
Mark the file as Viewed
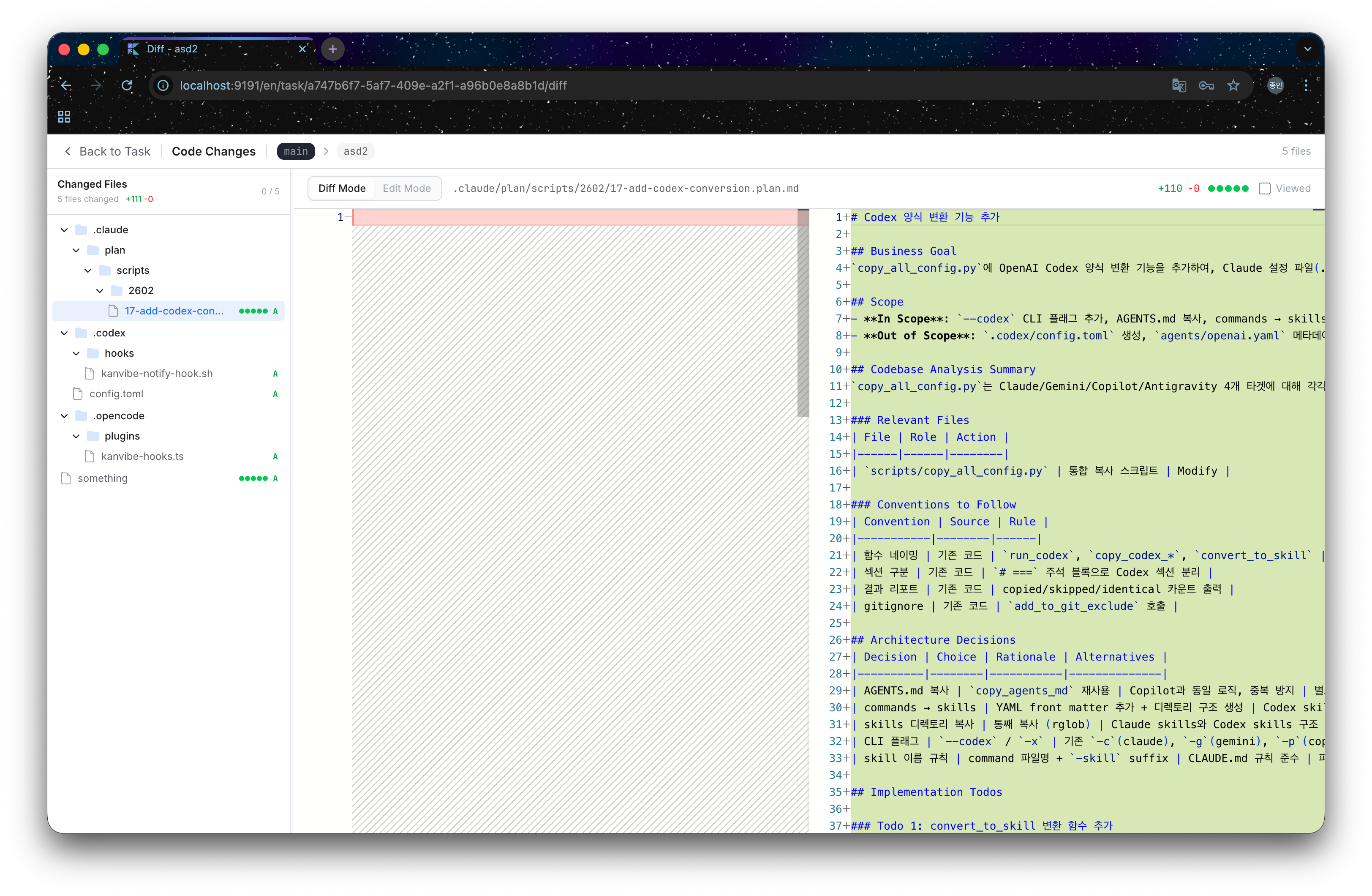(x=1264, y=188)
